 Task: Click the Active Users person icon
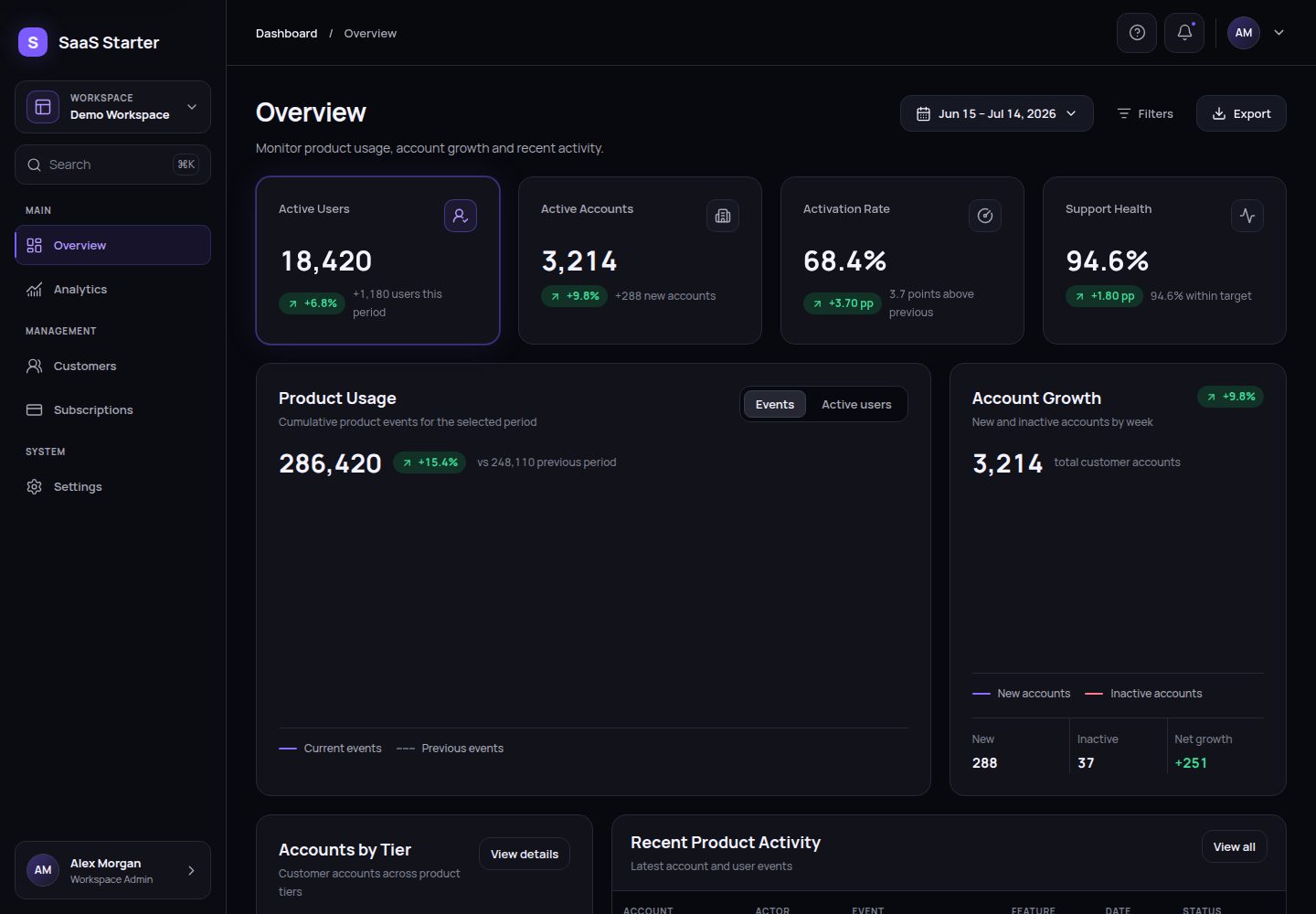(461, 216)
